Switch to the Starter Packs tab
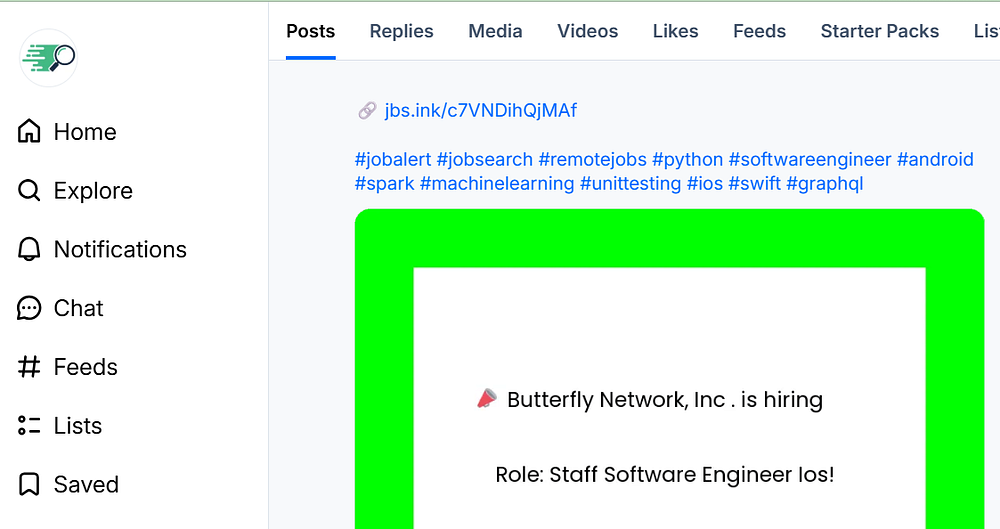 879,31
